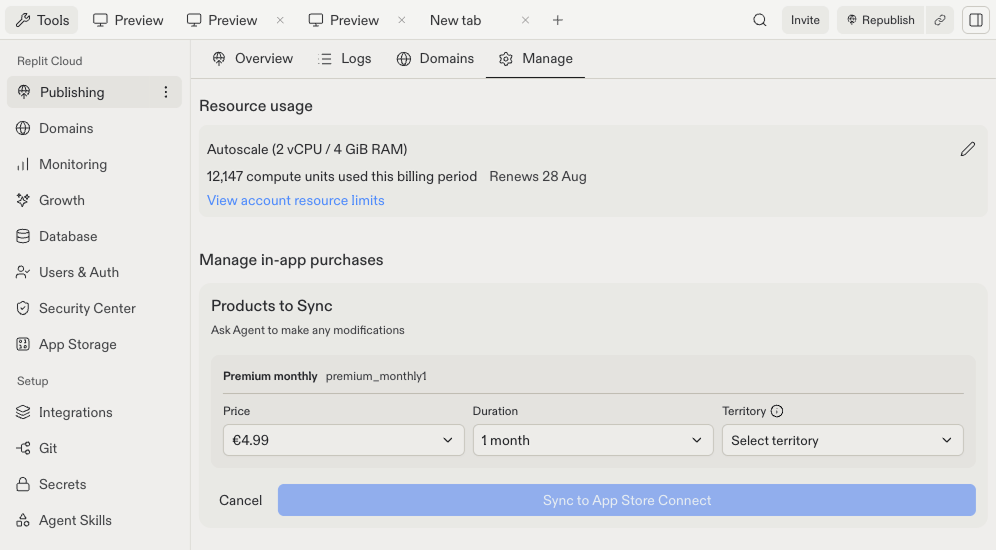Switch to the first Preview tab

pyautogui.click(x=128, y=20)
